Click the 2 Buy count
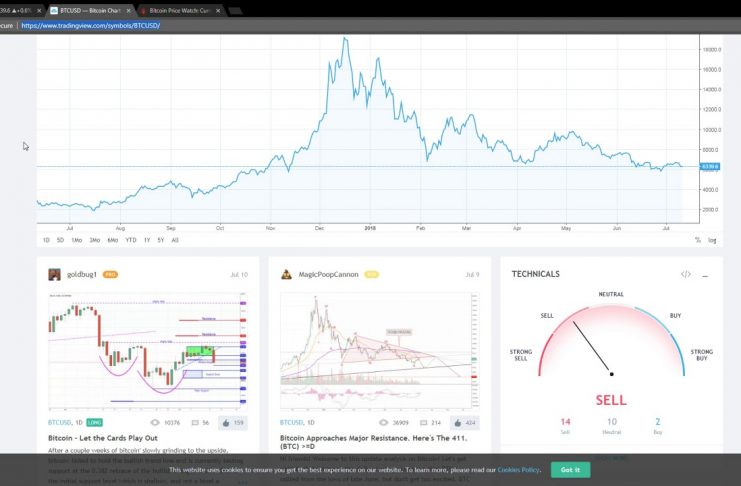 tap(657, 421)
